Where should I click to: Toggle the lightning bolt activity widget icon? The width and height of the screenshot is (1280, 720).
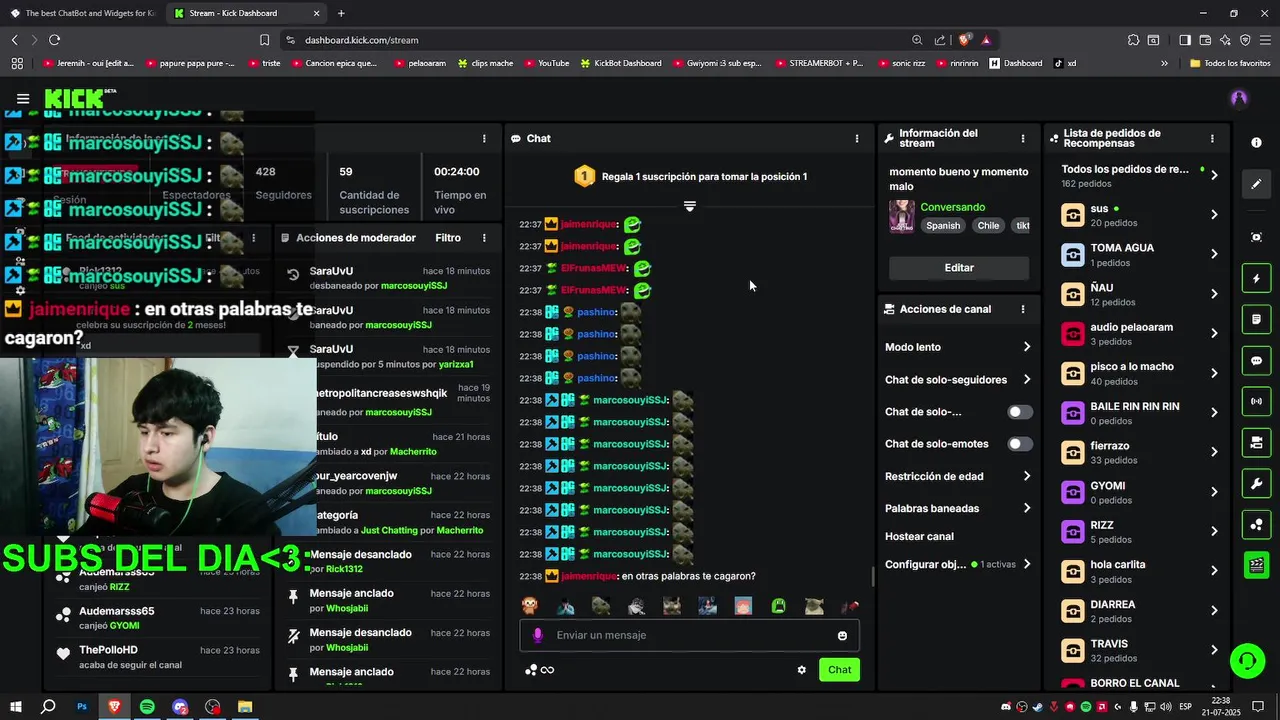click(1256, 278)
